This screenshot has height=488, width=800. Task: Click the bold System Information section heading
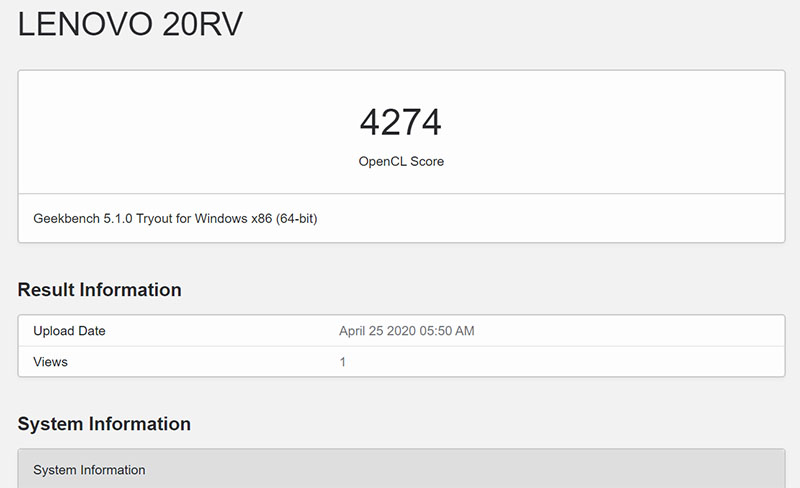tap(104, 424)
